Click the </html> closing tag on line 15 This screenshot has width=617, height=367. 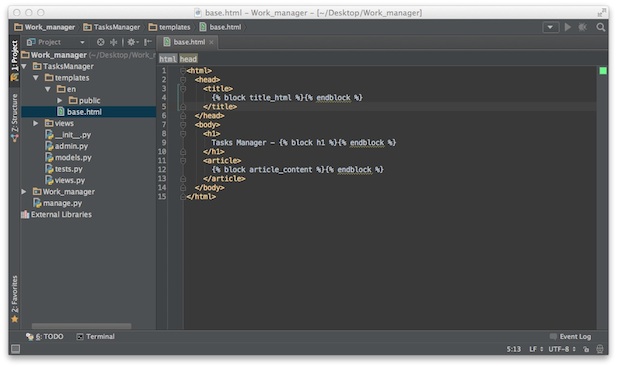click(x=201, y=197)
